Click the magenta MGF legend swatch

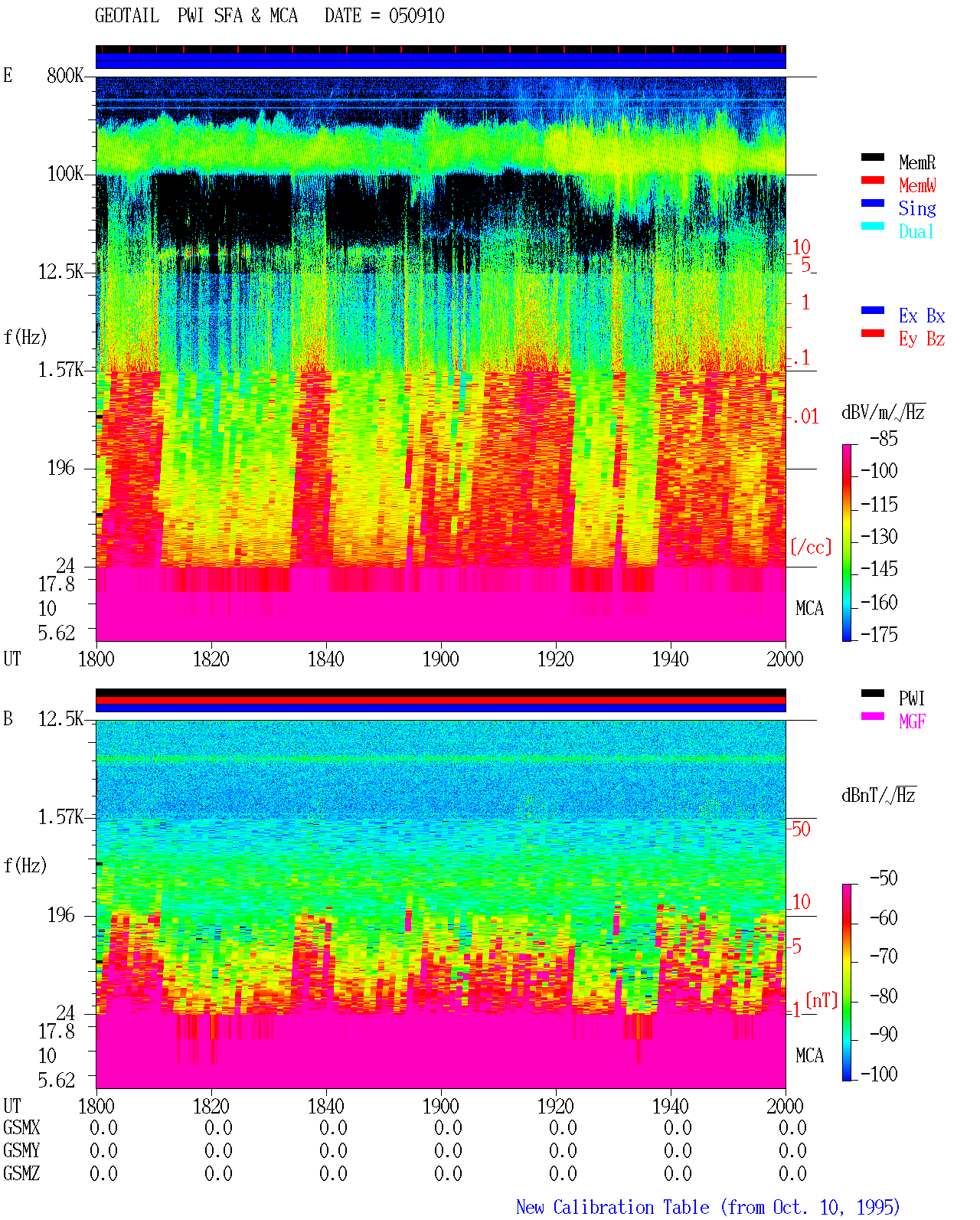[873, 716]
